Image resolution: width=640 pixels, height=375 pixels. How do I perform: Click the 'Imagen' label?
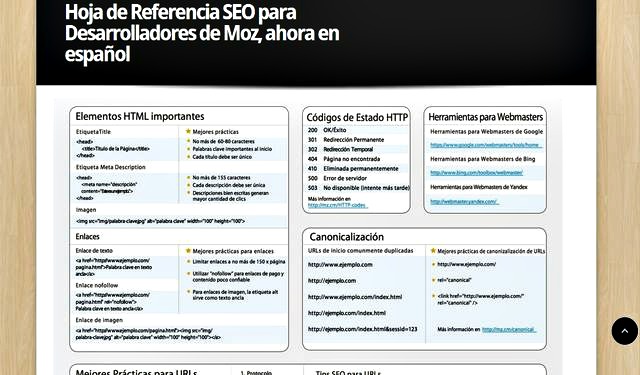point(86,210)
